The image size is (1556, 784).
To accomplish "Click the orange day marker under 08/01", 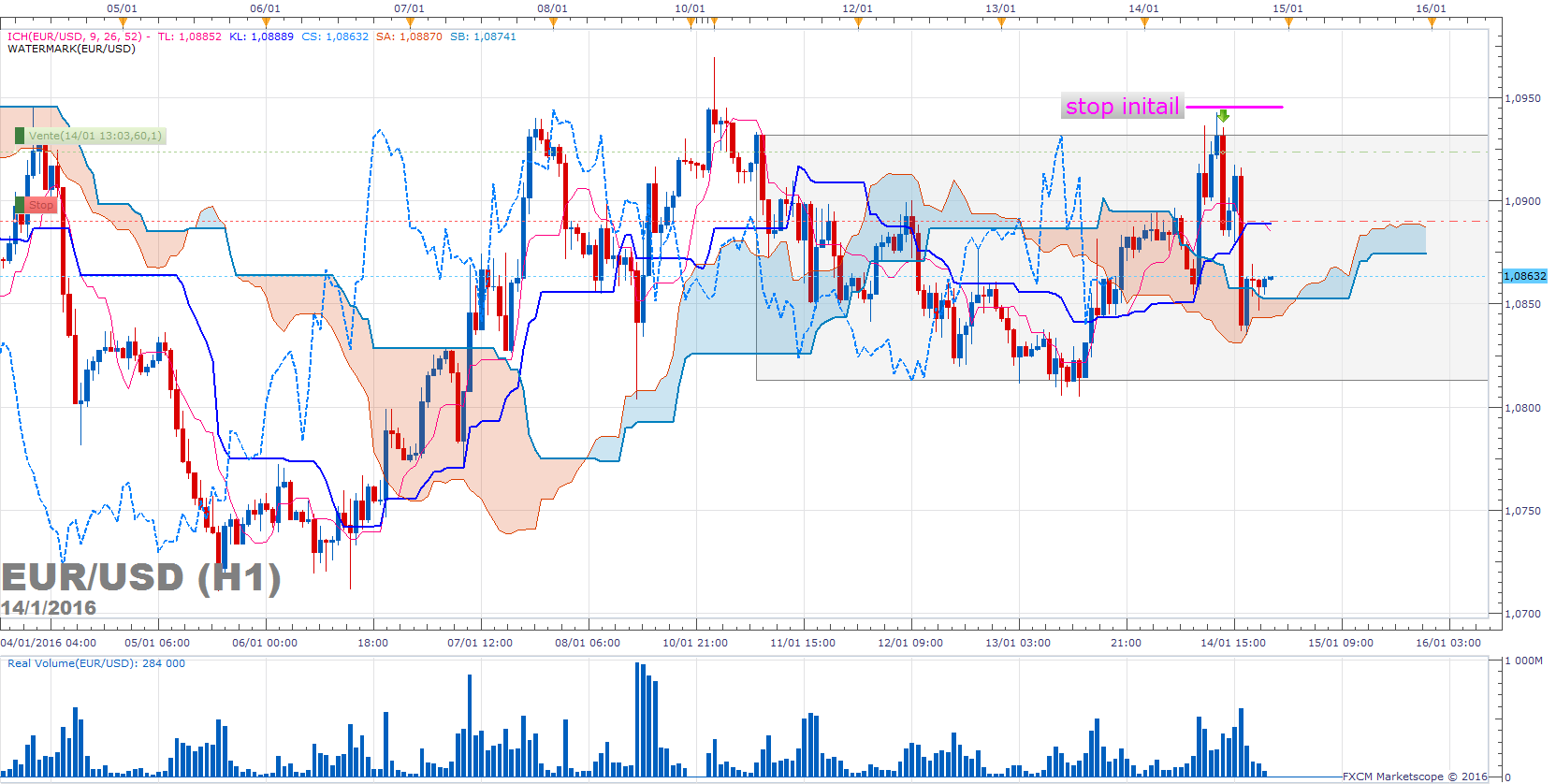I will [x=552, y=23].
